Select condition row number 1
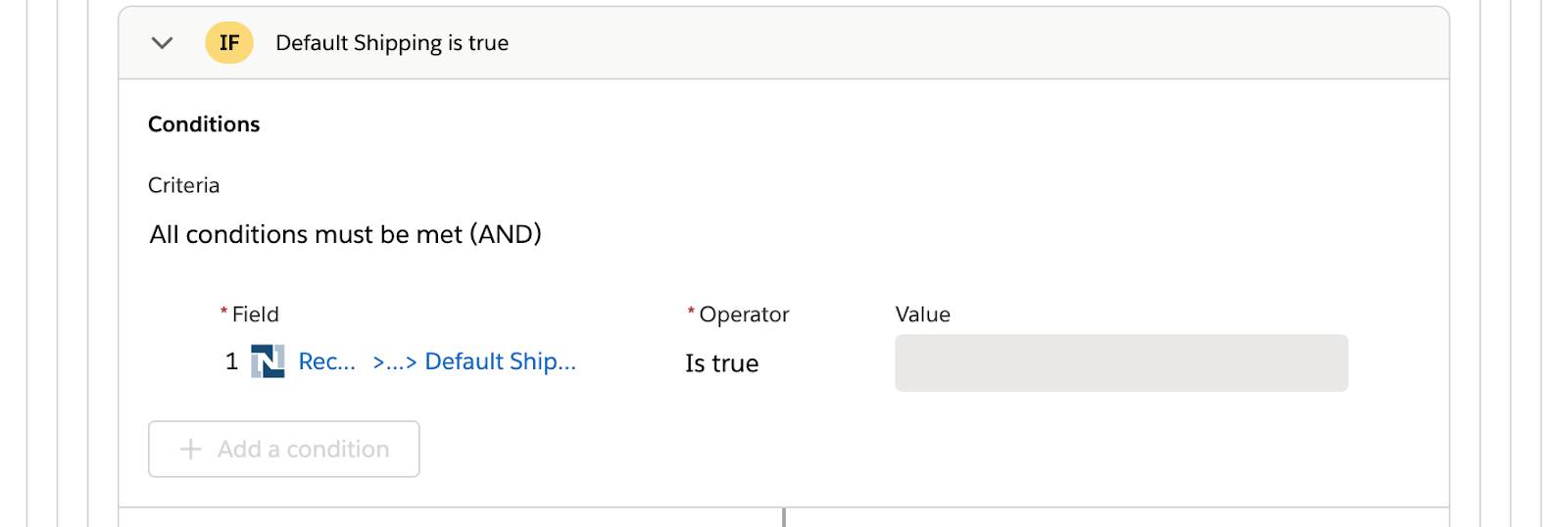The width and height of the screenshot is (1568, 527). pos(231,361)
